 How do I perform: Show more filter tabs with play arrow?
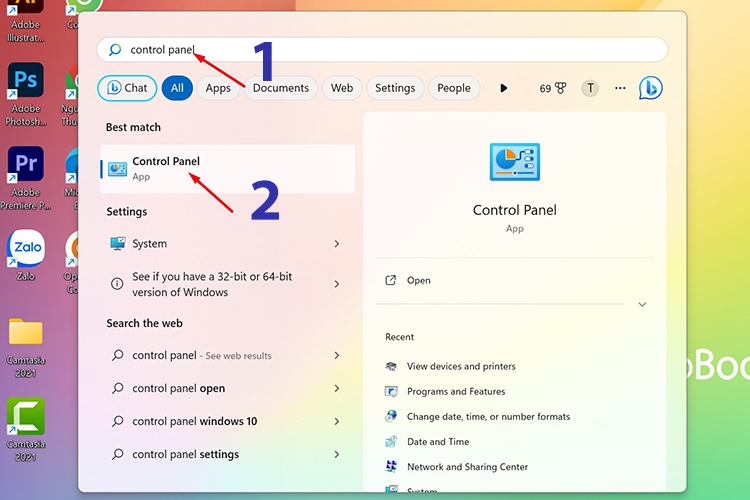tap(503, 88)
